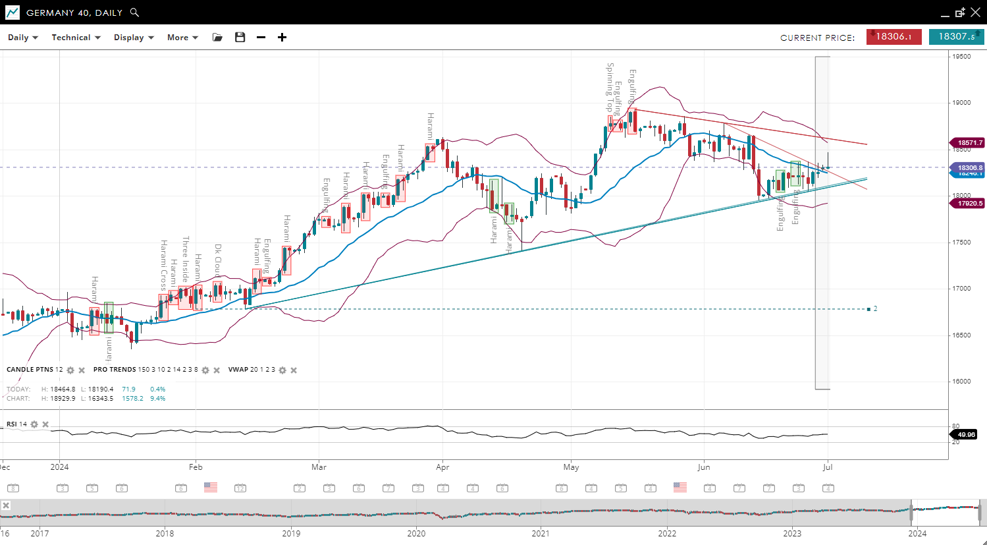987x545 pixels.
Task: Save the chart with the floppy disk icon
Action: (240, 38)
